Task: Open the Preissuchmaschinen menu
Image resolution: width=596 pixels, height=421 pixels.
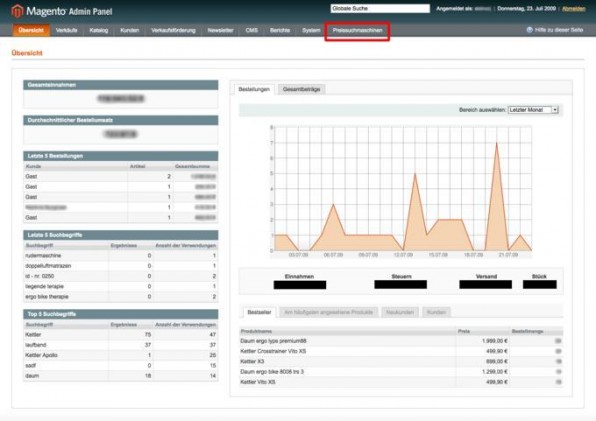Action: click(x=358, y=30)
